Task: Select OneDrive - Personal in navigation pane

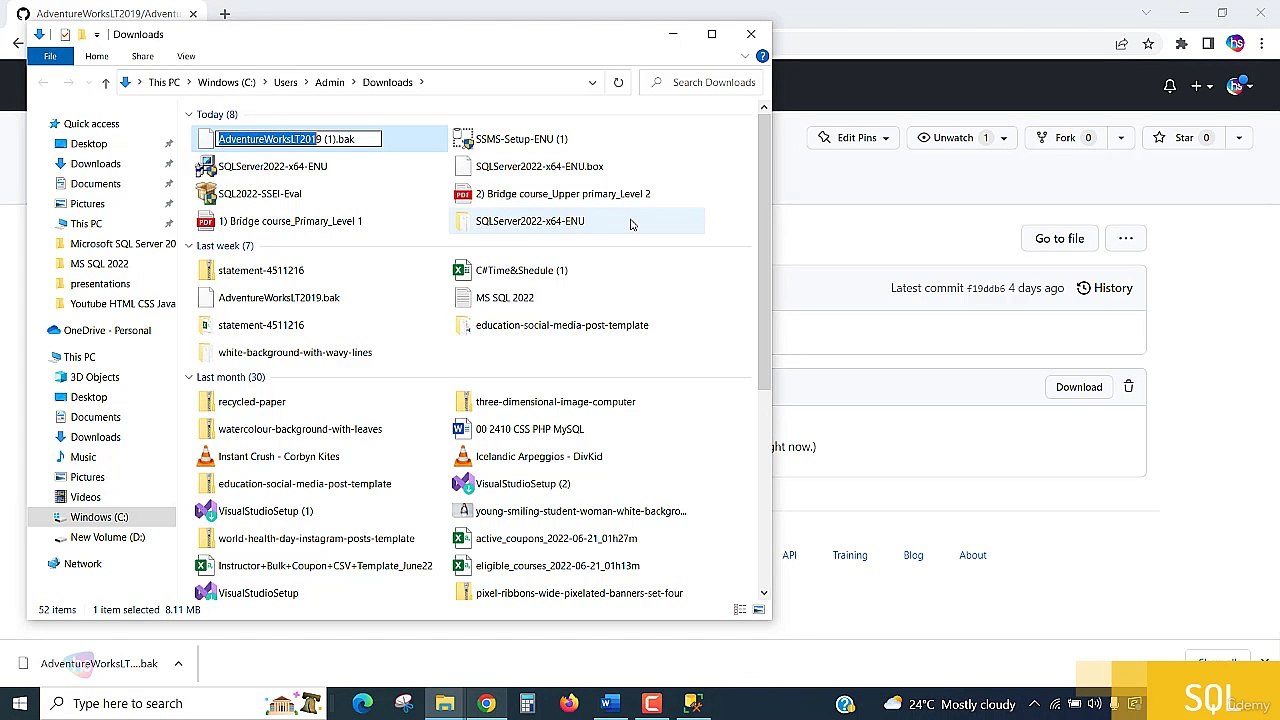Action: coord(107,331)
